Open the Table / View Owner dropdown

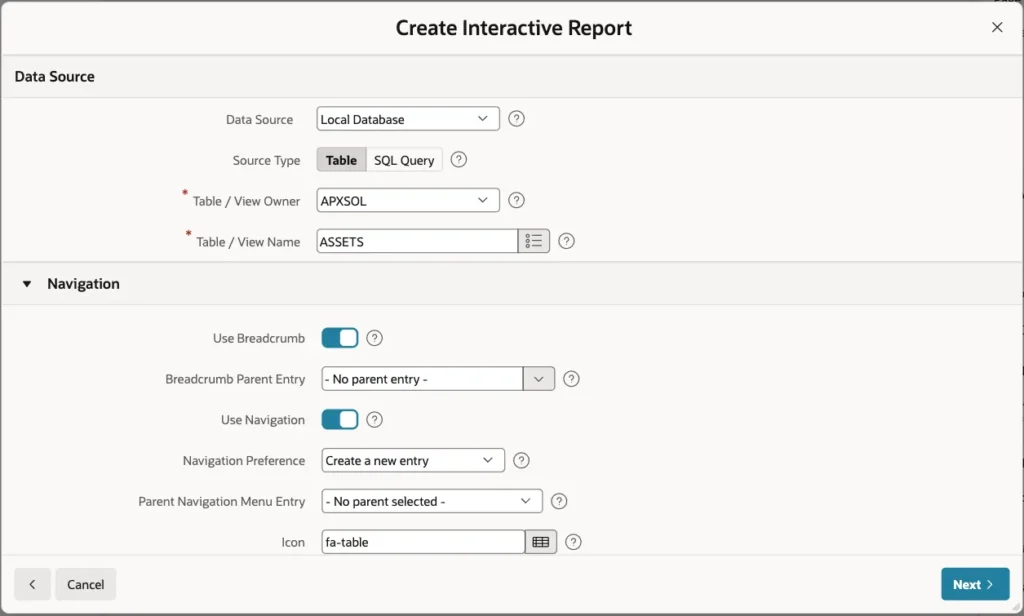[408, 201]
